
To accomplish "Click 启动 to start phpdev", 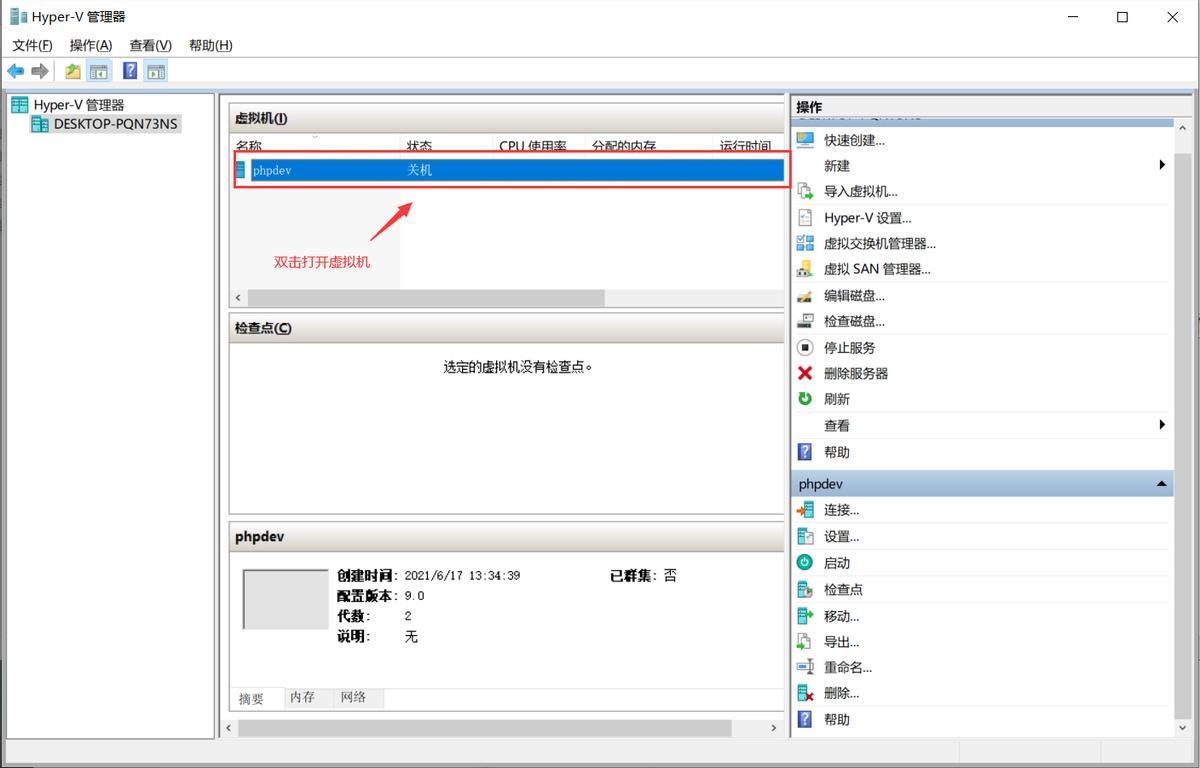I will point(838,562).
